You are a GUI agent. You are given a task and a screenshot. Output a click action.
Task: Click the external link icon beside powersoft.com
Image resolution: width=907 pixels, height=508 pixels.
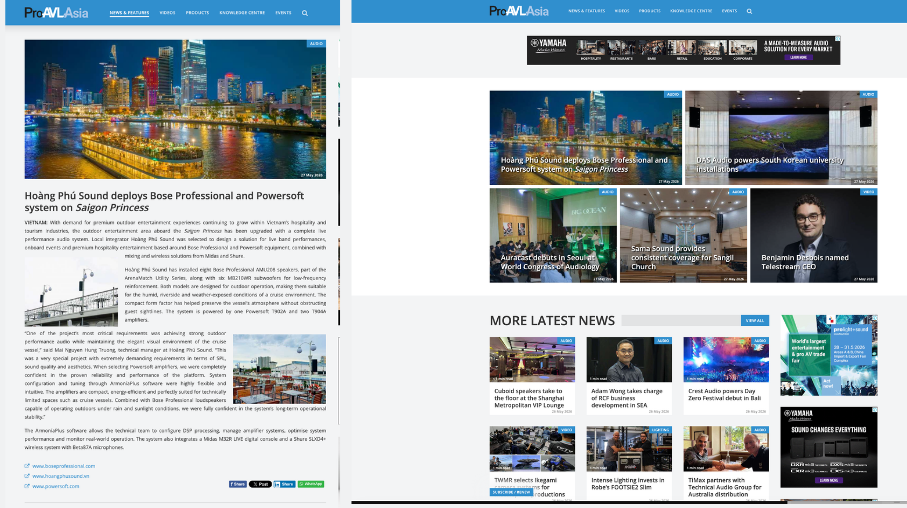click(27, 486)
